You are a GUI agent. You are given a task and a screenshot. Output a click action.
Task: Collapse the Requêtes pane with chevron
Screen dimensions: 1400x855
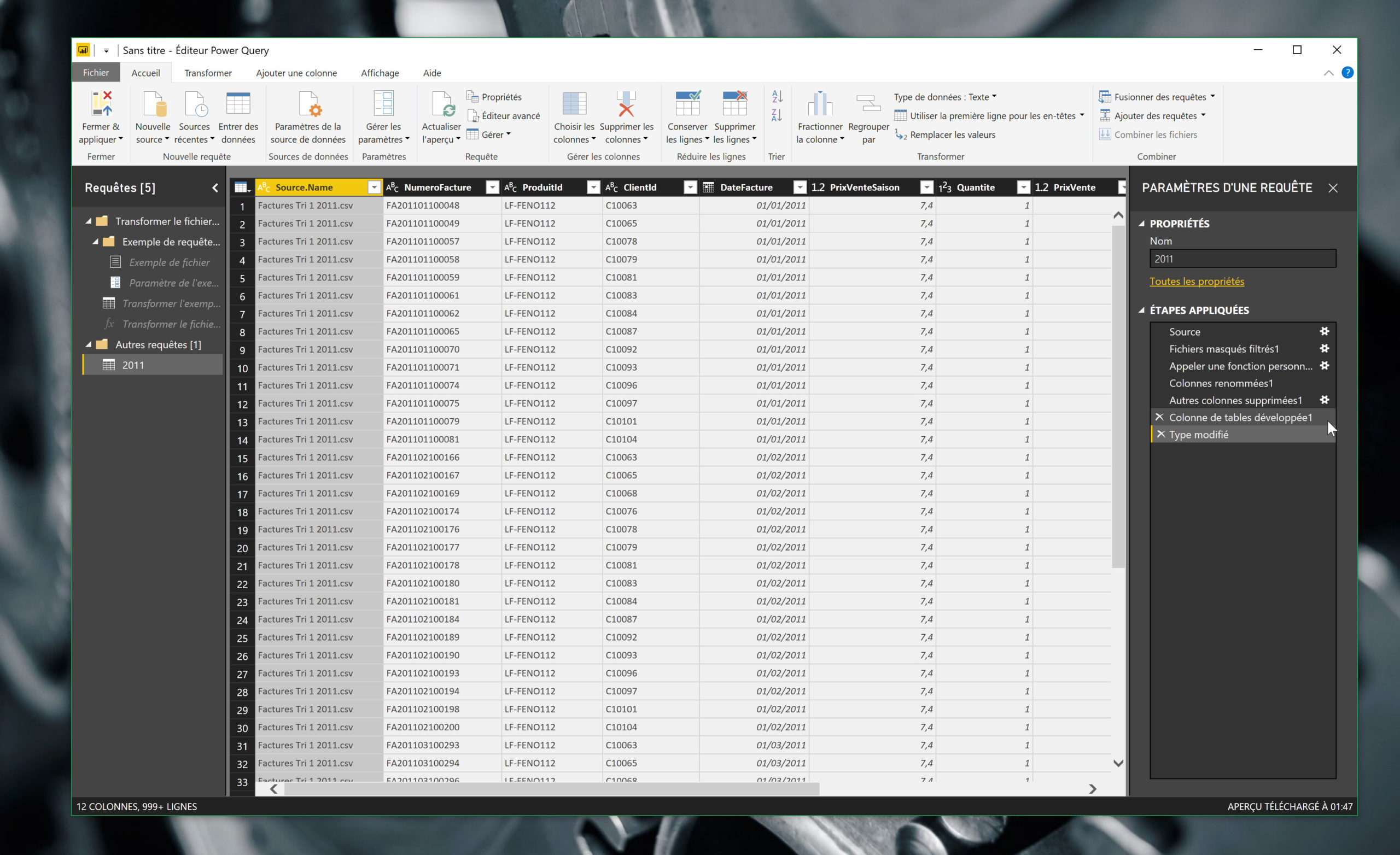[x=215, y=188]
